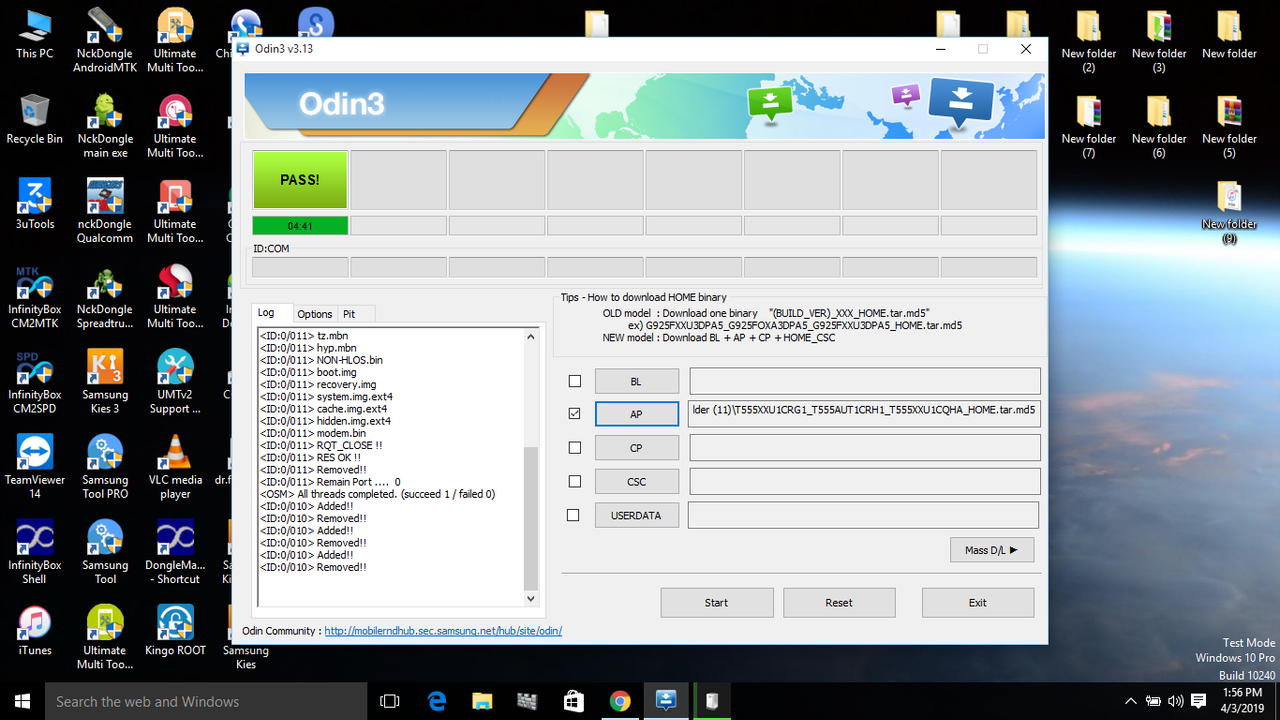
Task: Show hidden system tray icons
Action: 1130,701
